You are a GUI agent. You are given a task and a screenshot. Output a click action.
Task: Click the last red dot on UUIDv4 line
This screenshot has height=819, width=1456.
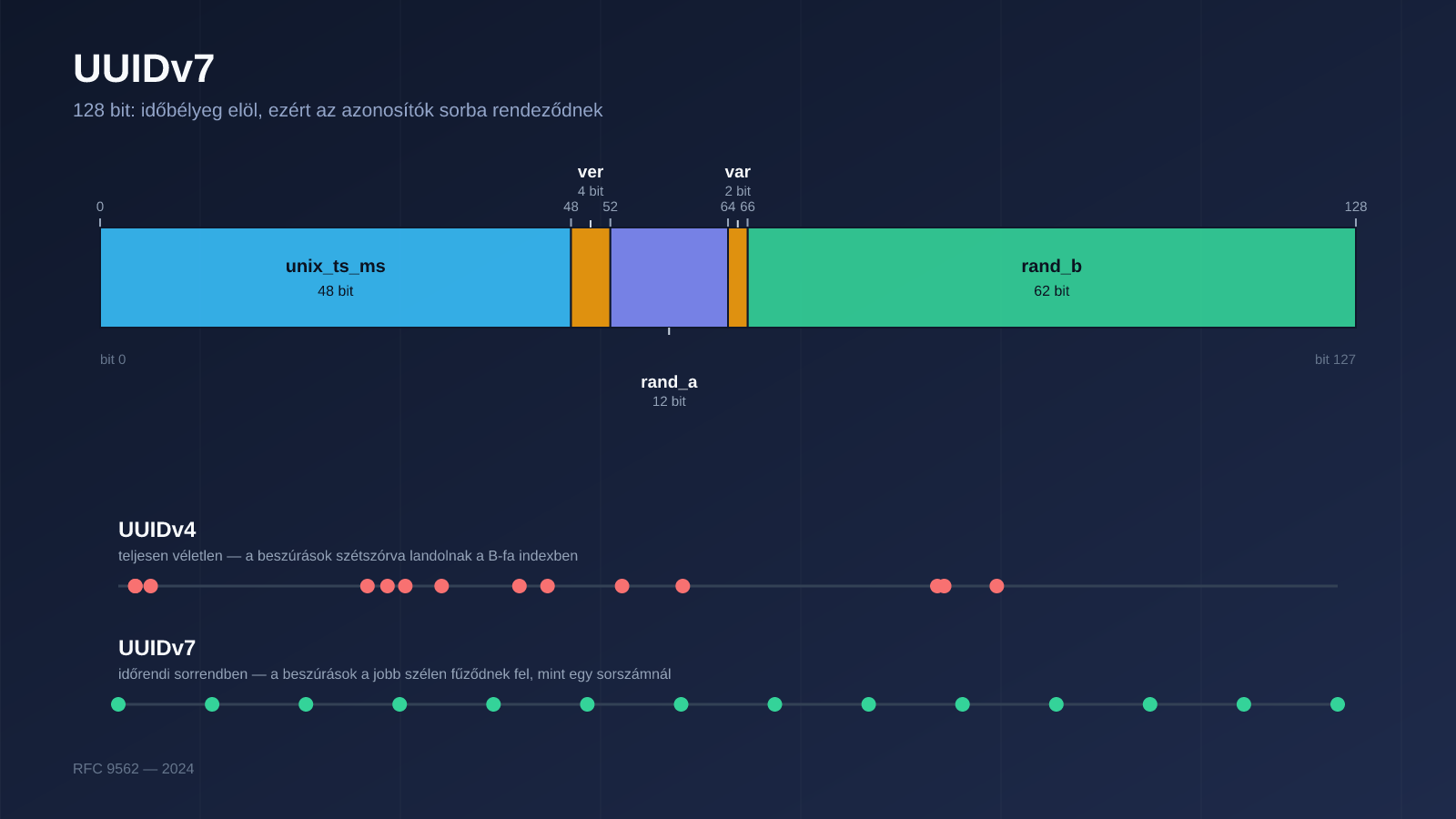coord(996,586)
